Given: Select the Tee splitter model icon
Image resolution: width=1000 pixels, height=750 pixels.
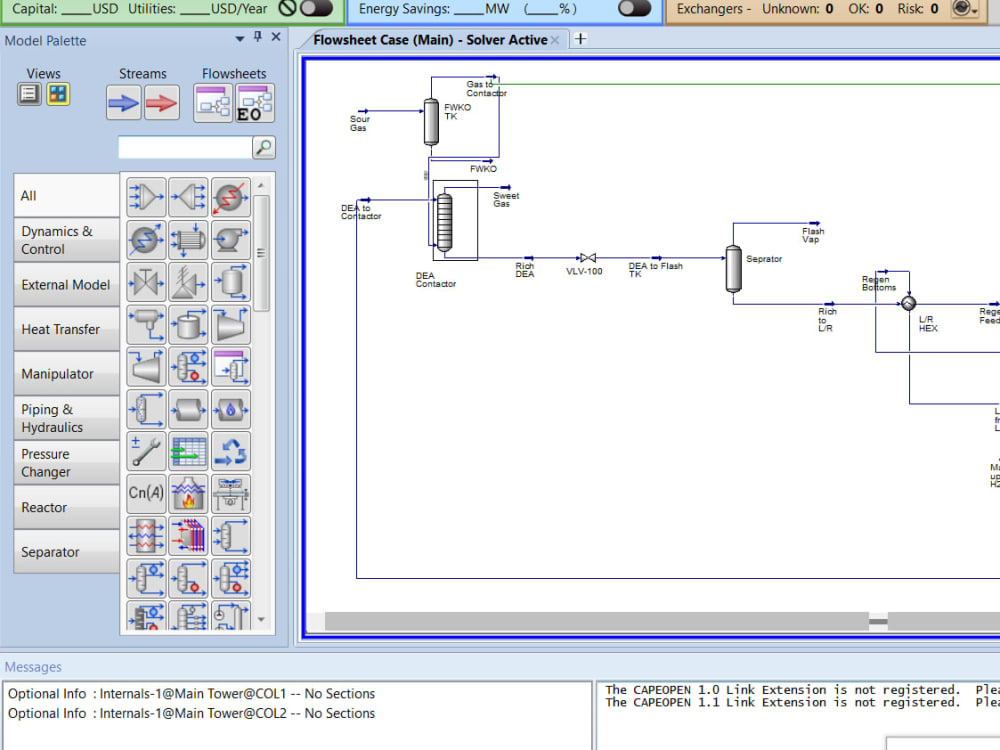Looking at the screenshot, I should tap(188, 197).
